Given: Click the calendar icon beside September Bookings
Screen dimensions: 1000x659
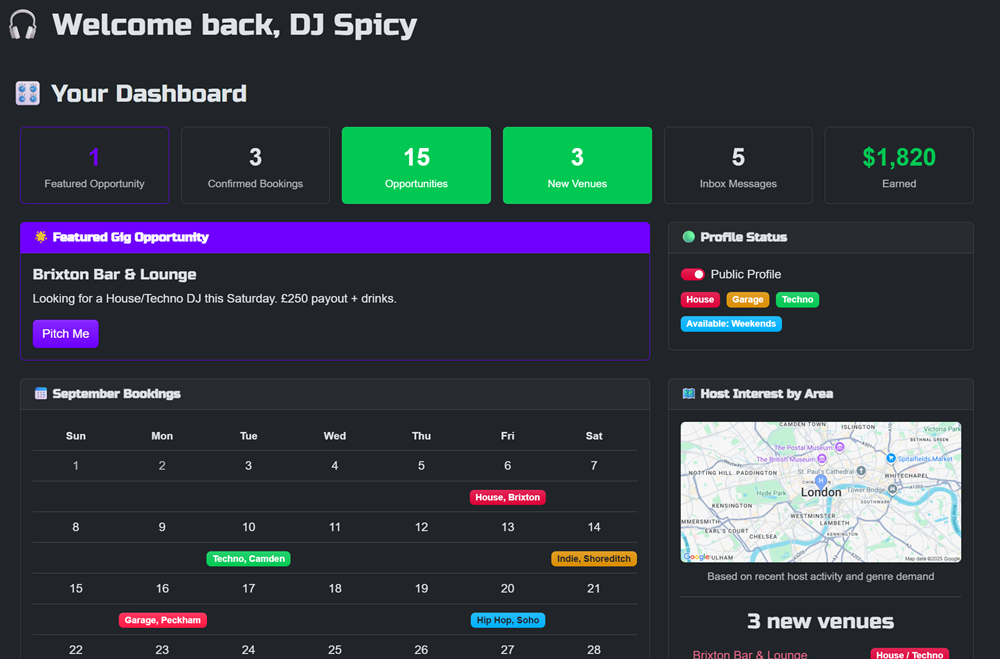Looking at the screenshot, I should pos(40,394).
